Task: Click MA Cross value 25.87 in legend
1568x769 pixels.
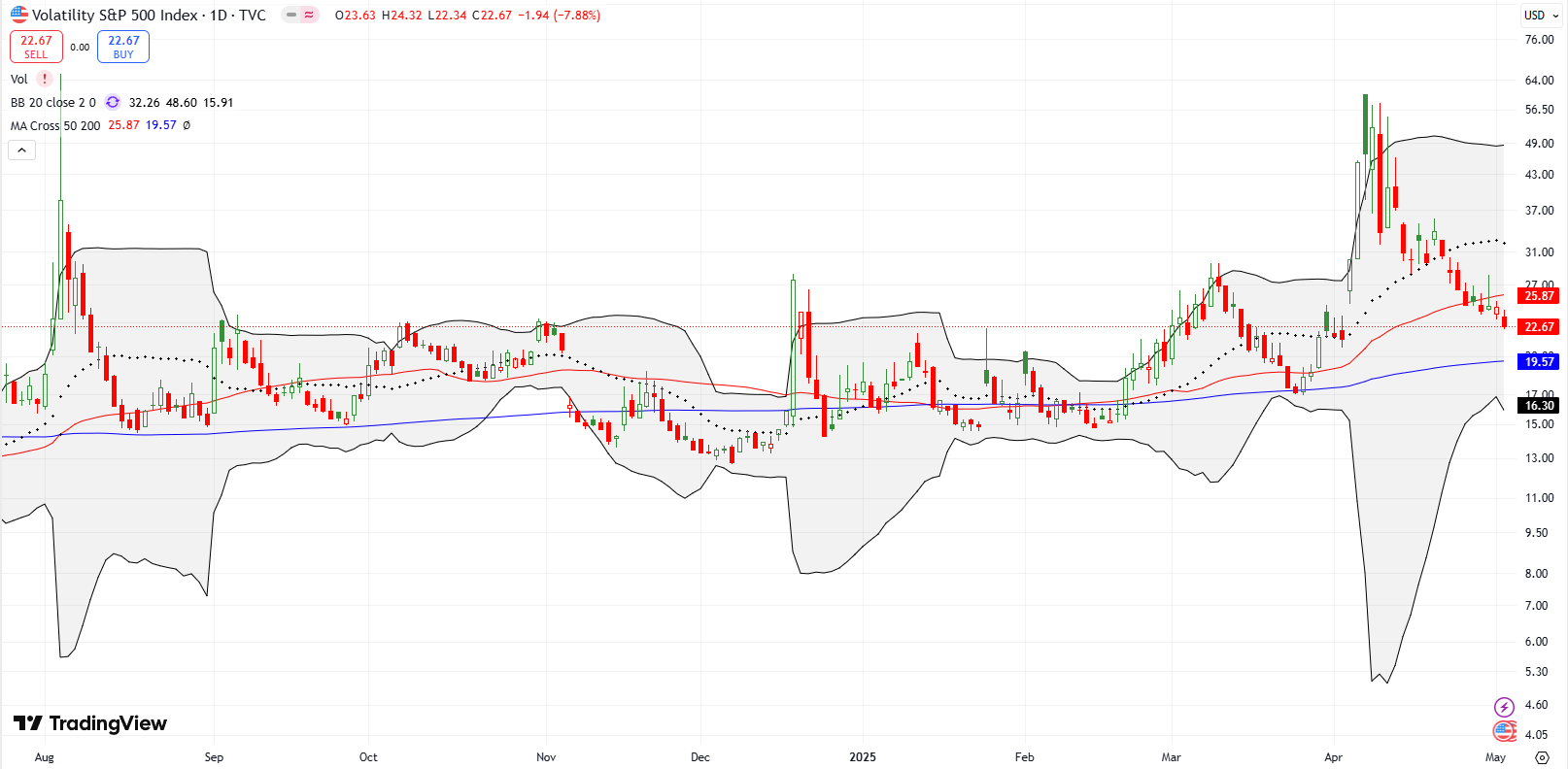Action: click(123, 125)
